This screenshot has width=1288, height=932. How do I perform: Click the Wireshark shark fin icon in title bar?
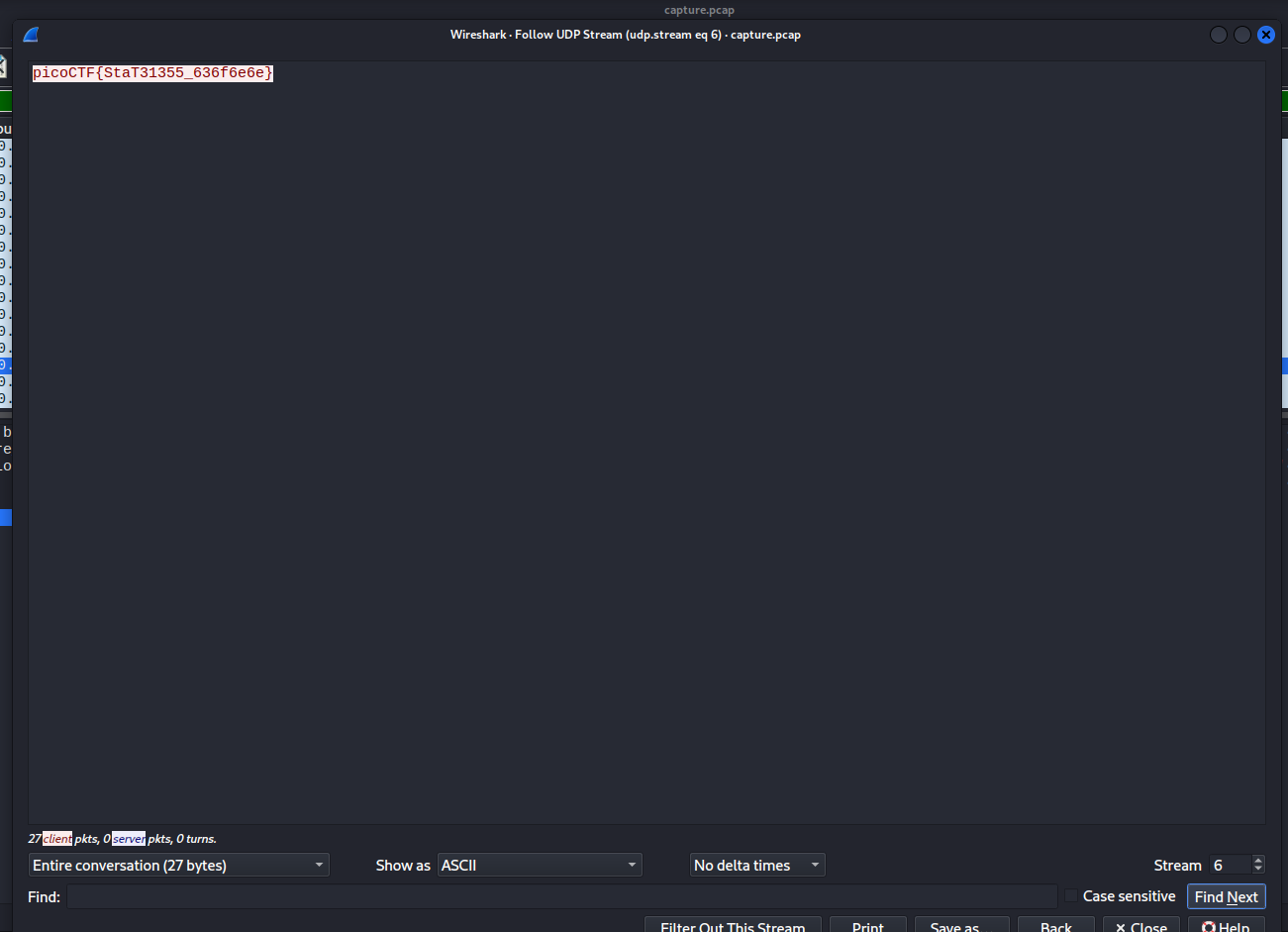[x=31, y=35]
